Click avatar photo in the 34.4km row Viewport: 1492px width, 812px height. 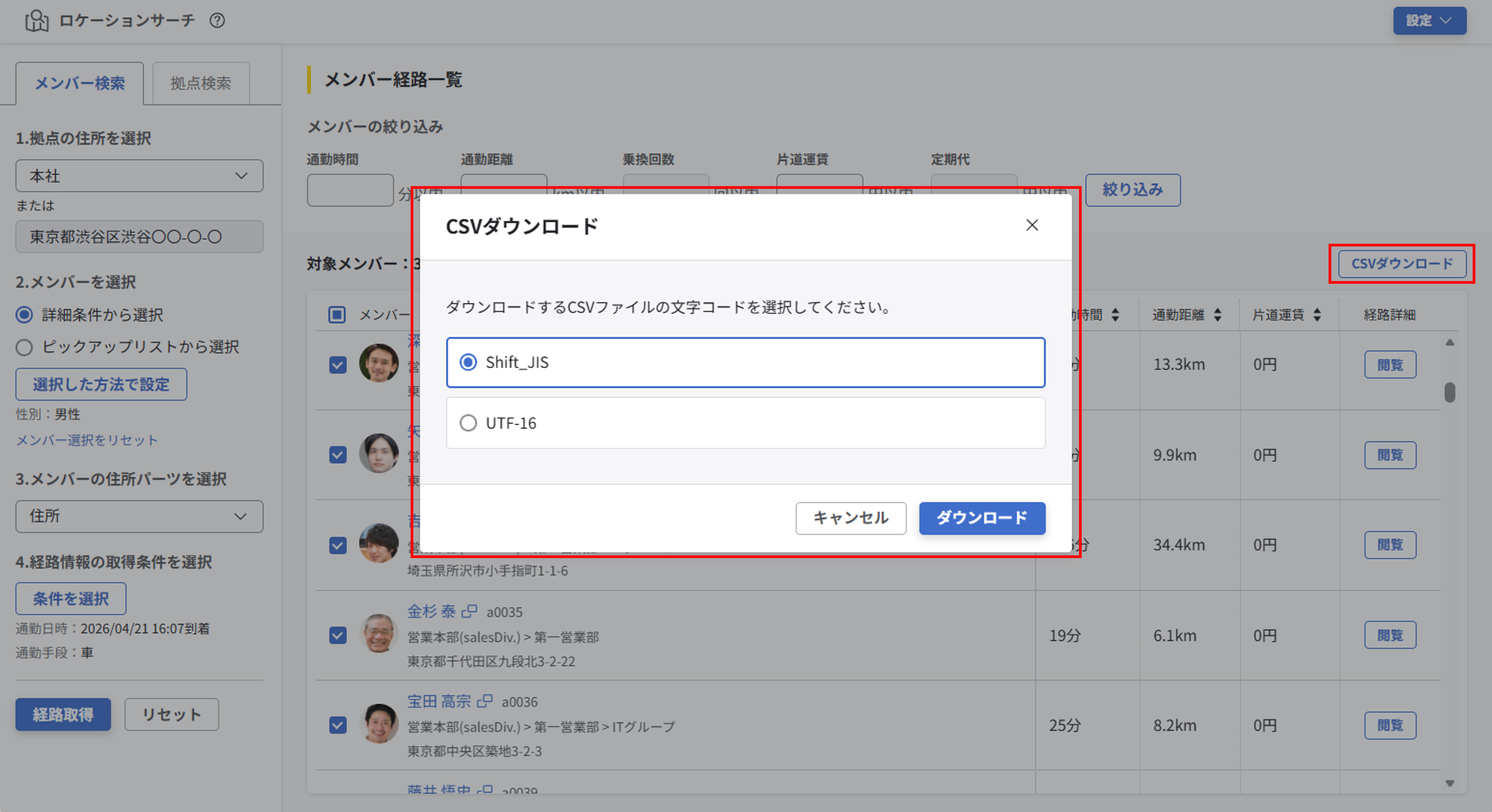[379, 543]
